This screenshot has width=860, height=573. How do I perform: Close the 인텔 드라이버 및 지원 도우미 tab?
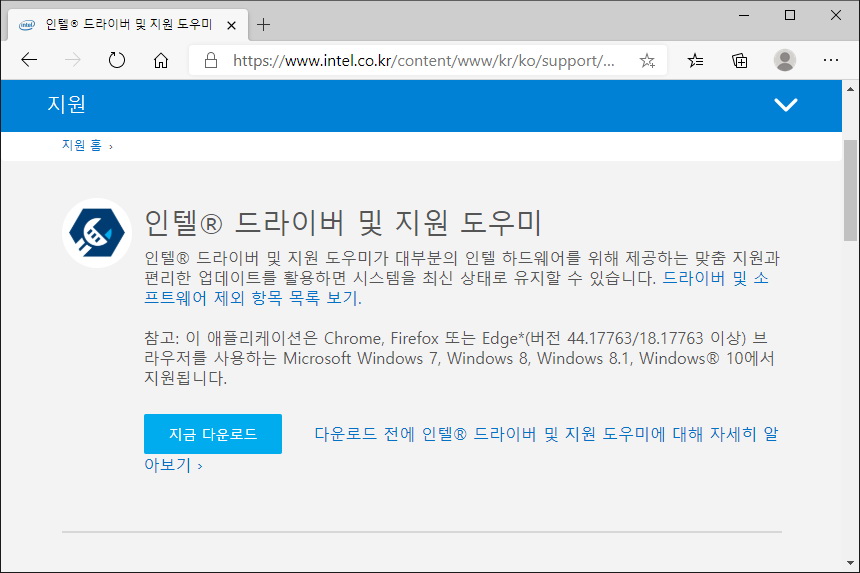(231, 25)
